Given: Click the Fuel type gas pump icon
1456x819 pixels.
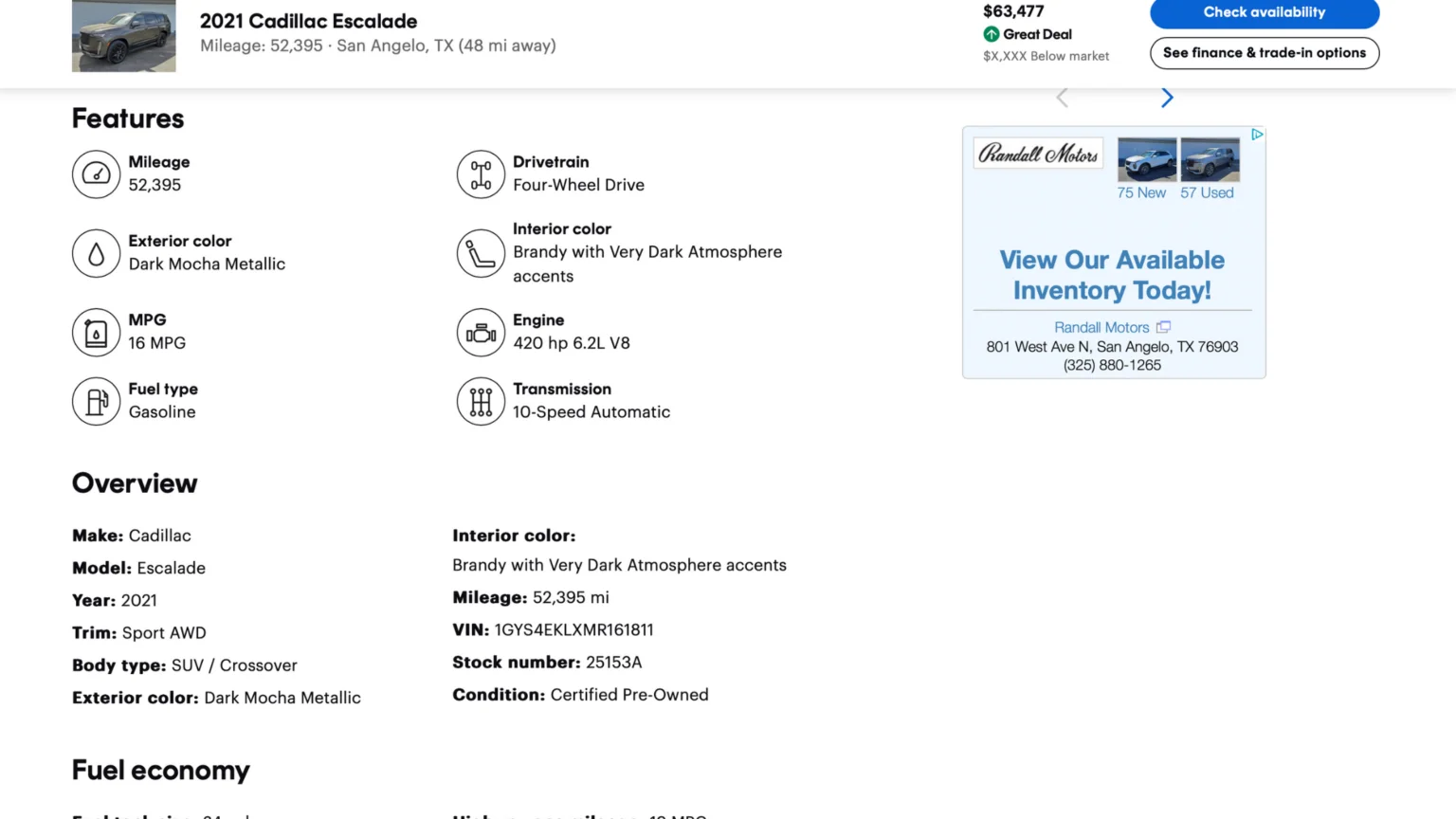Looking at the screenshot, I should tap(96, 401).
